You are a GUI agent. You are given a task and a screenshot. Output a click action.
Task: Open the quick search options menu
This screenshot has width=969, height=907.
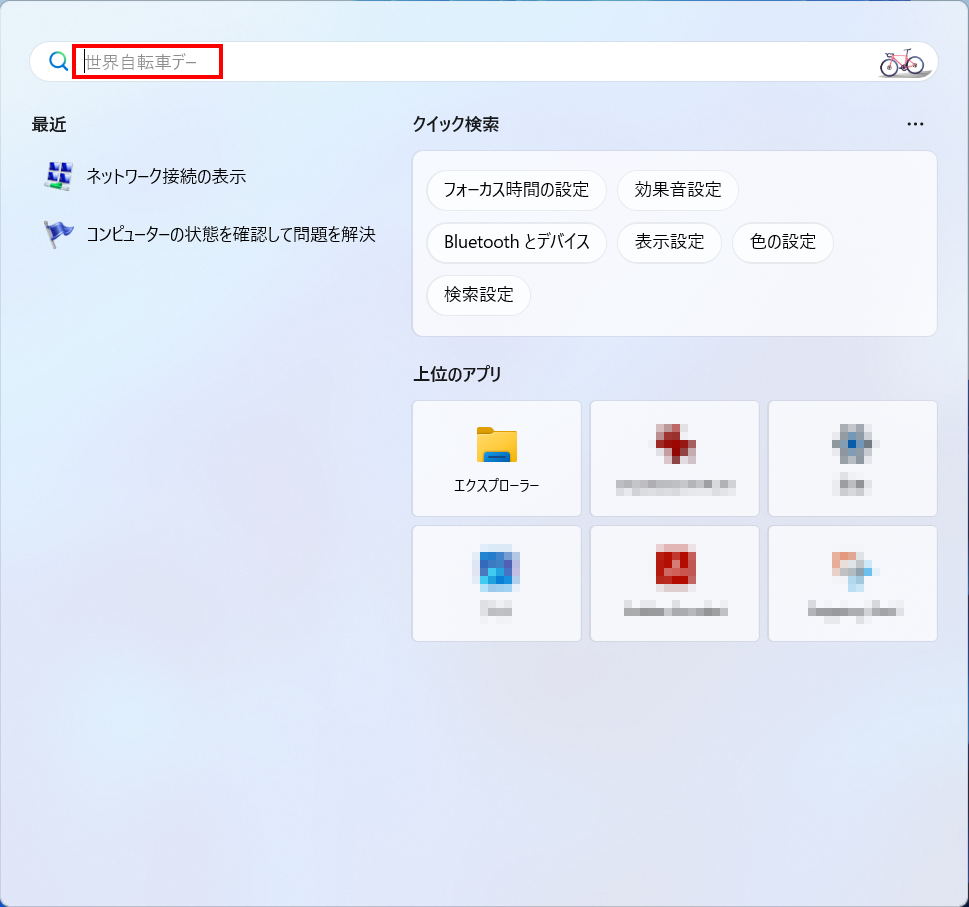[914, 124]
